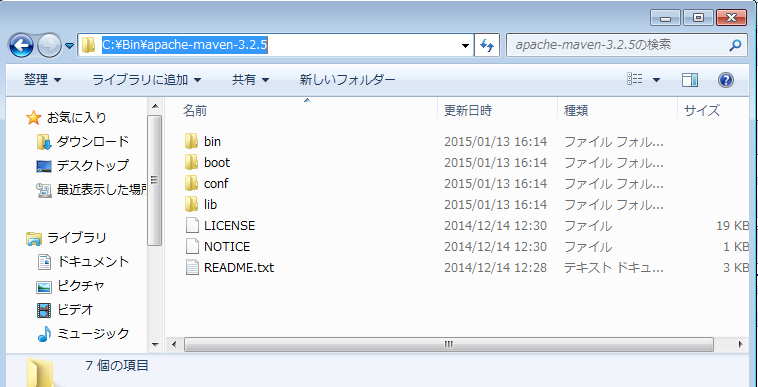The image size is (758, 387).
Task: Click the horizontal scrollbar thumb
Action: click(449, 344)
